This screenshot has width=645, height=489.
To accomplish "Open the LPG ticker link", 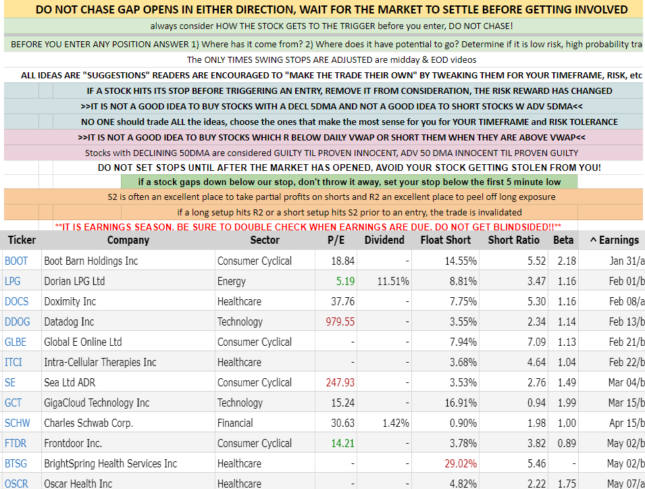I will pyautogui.click(x=12, y=281).
